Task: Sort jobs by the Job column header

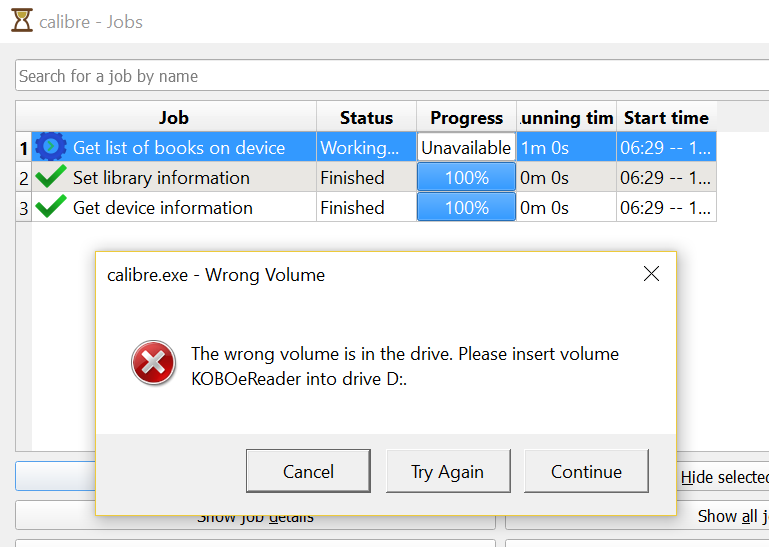Action: [173, 117]
